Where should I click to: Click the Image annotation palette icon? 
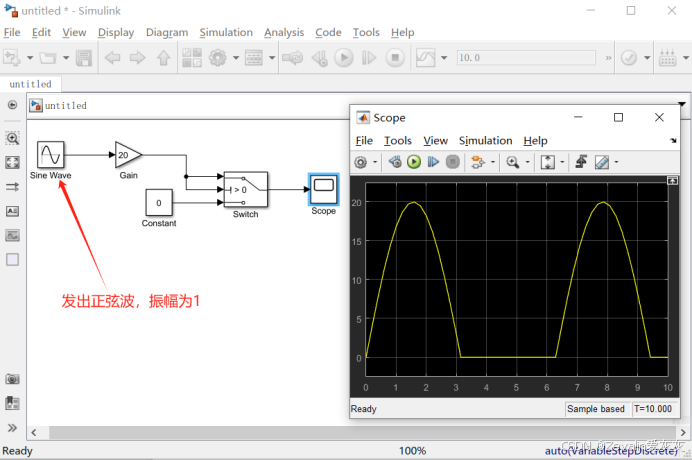pos(12,235)
